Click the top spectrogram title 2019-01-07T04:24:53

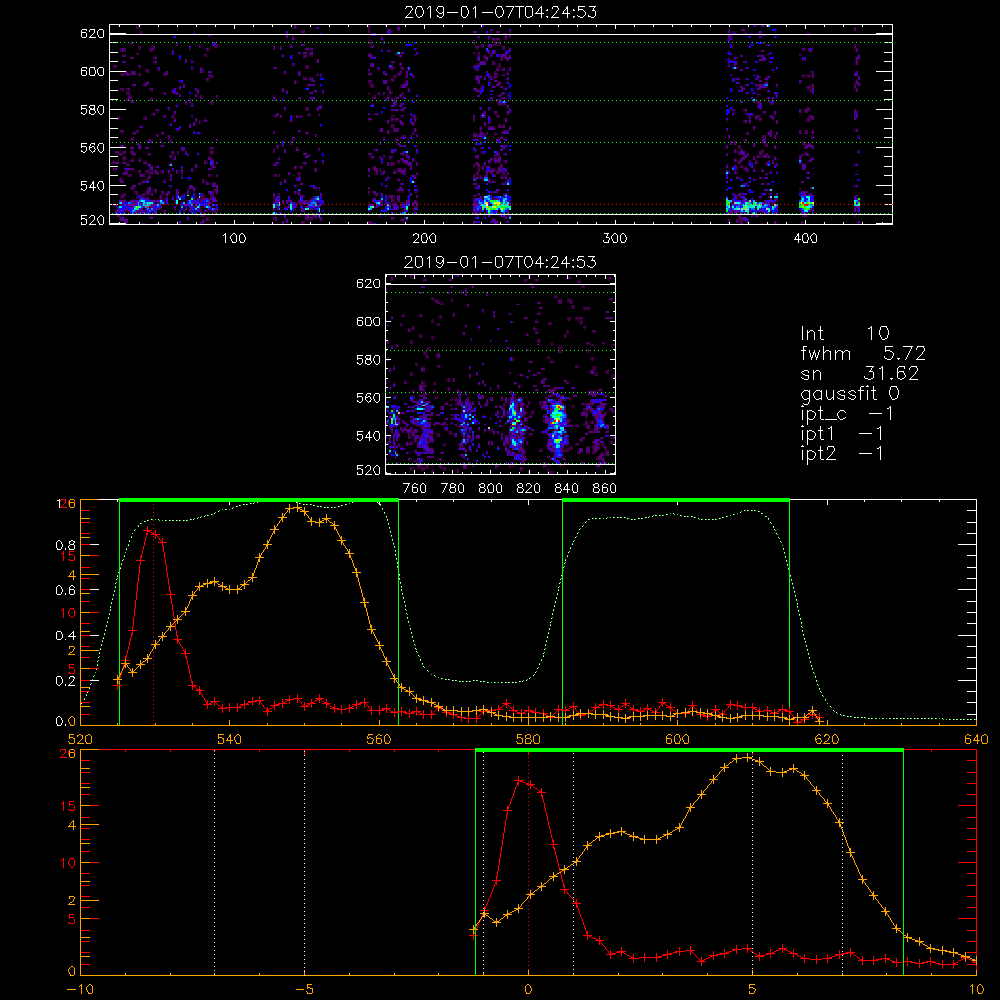(x=501, y=12)
